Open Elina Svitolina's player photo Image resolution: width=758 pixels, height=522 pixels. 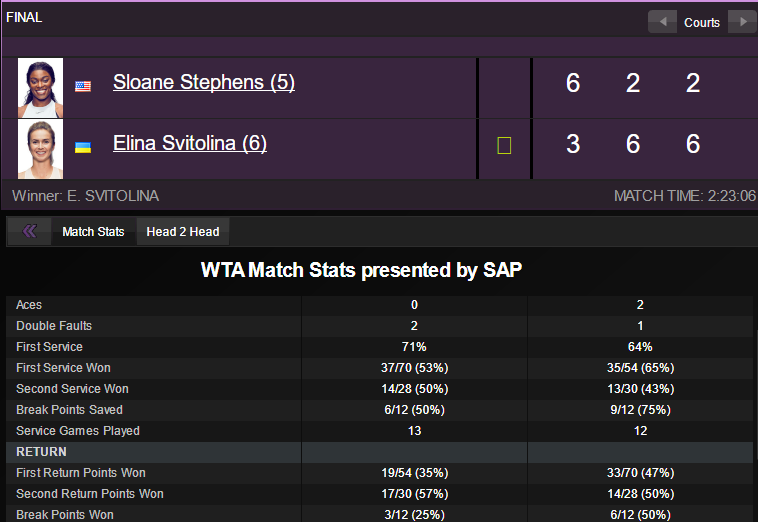[x=40, y=149]
